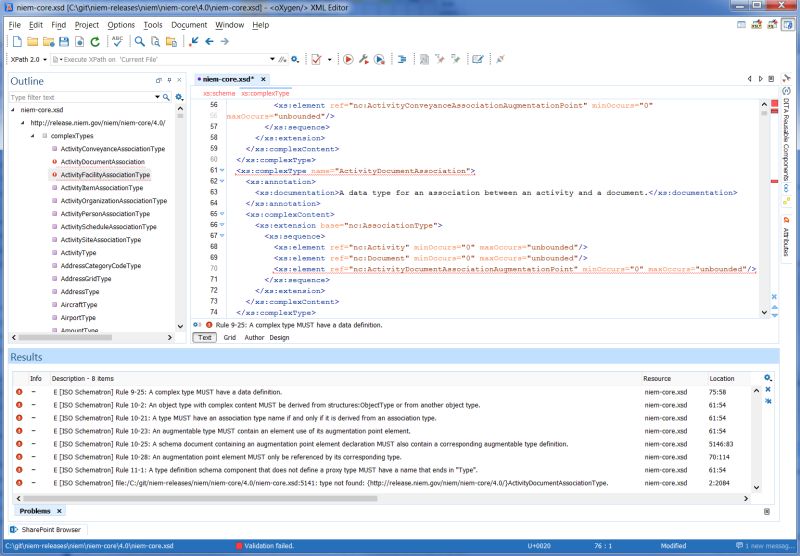The image size is (800, 556).
Task: Click the Find resources folder-search icon
Action: [x=171, y=42]
